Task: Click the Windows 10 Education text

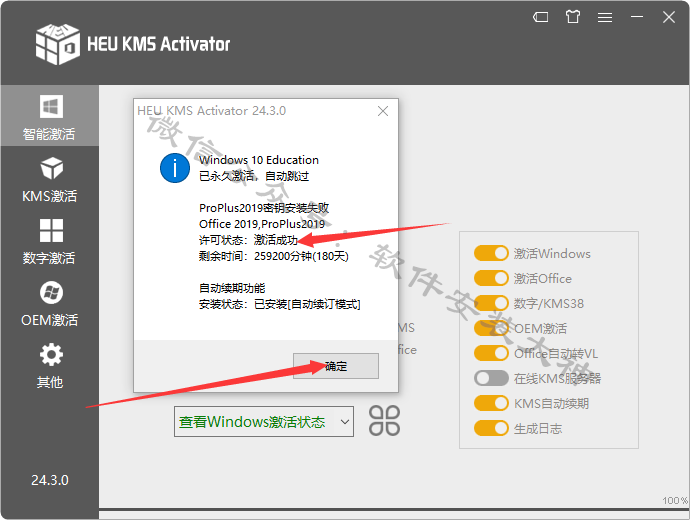Action: pos(259,160)
